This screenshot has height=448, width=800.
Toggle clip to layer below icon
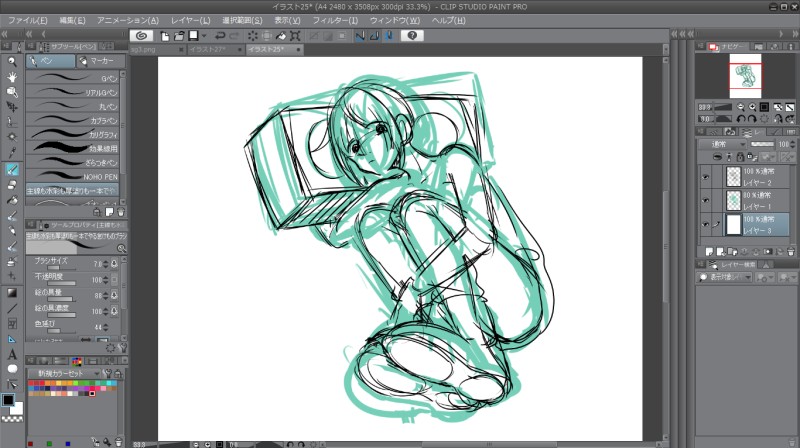717,157
